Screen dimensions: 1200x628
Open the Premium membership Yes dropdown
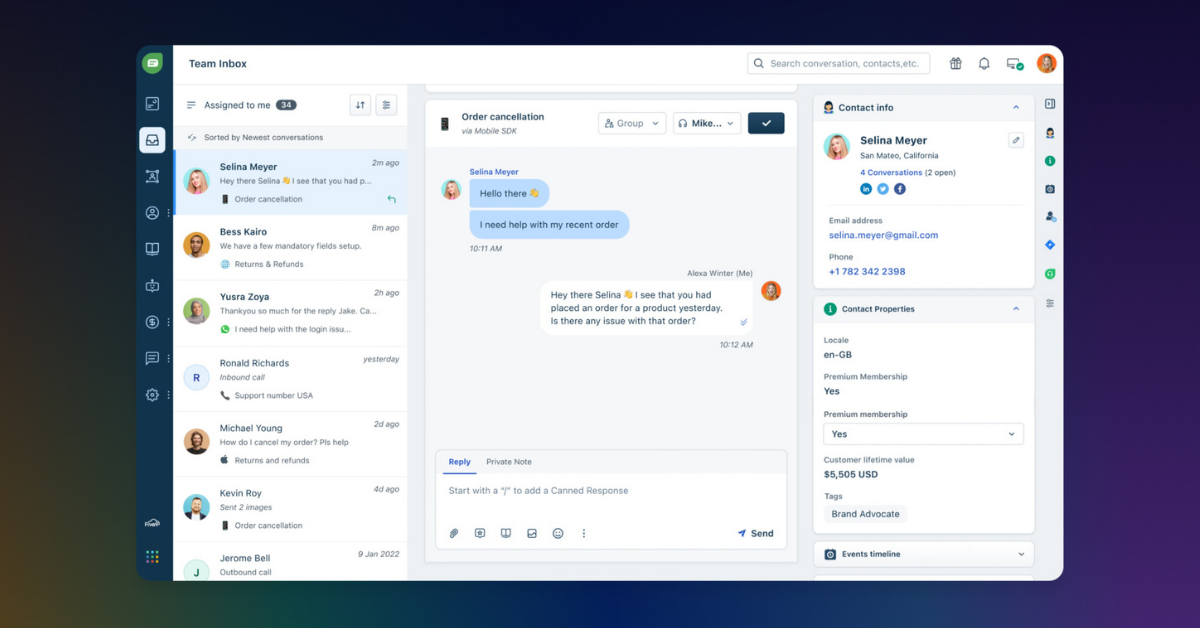tap(923, 434)
